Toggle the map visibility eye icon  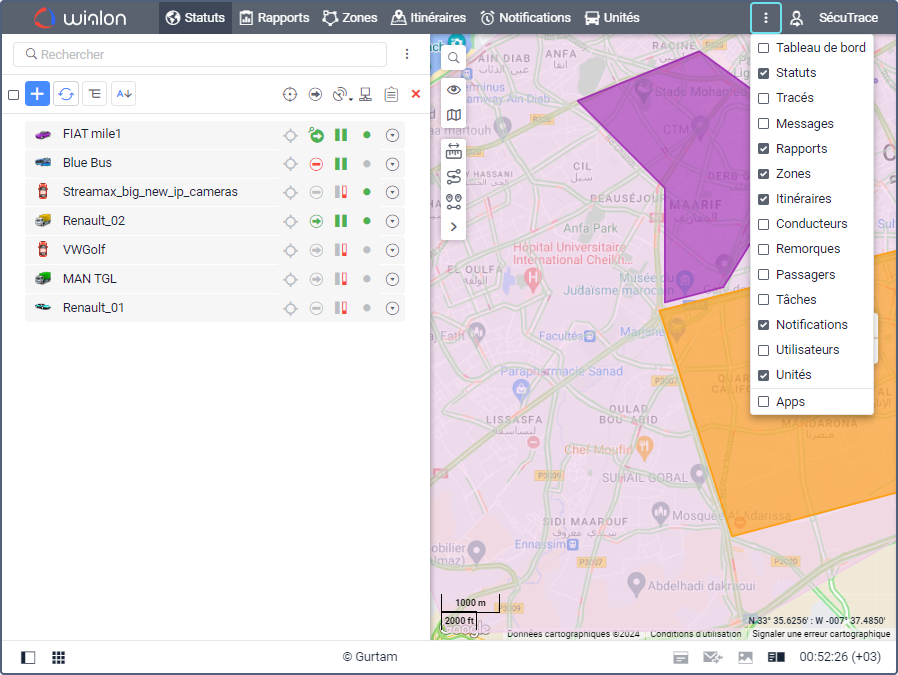click(454, 90)
